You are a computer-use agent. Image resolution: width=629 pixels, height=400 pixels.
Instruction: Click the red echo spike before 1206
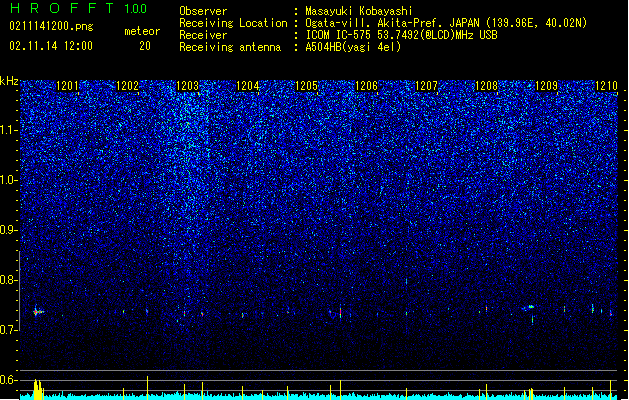click(x=340, y=312)
